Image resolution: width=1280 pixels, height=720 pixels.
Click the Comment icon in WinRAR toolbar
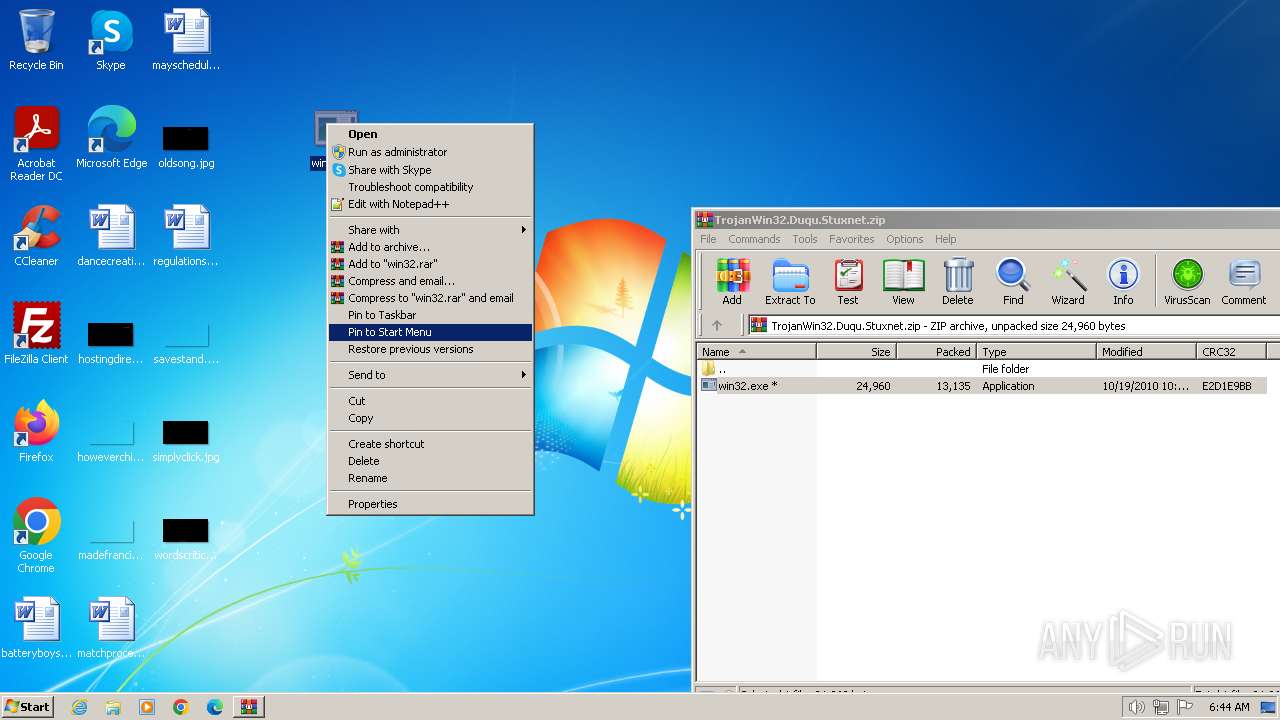click(1244, 281)
